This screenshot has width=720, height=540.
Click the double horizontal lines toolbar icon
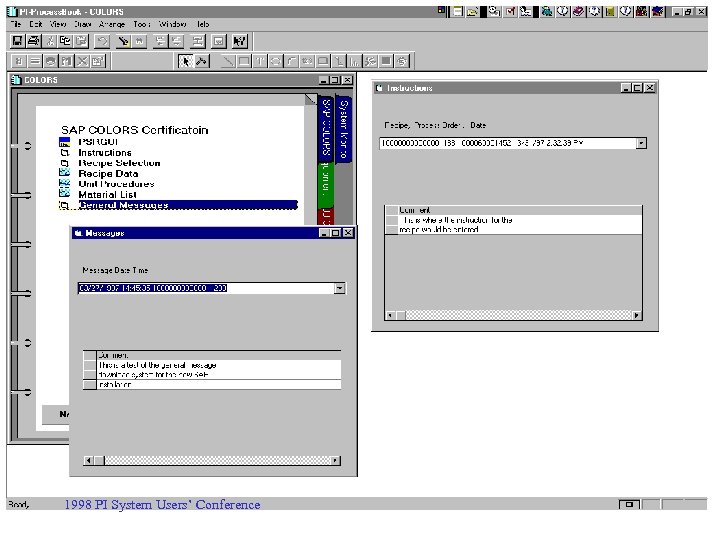[x=35, y=61]
